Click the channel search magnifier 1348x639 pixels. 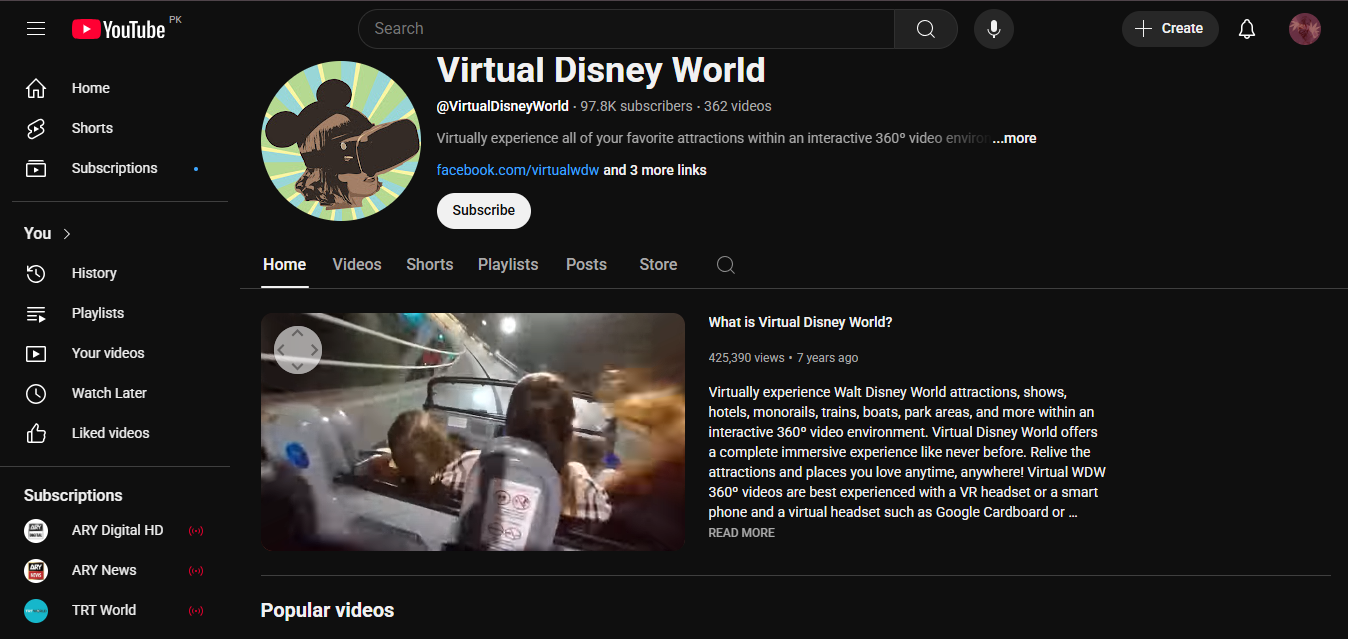[724, 264]
